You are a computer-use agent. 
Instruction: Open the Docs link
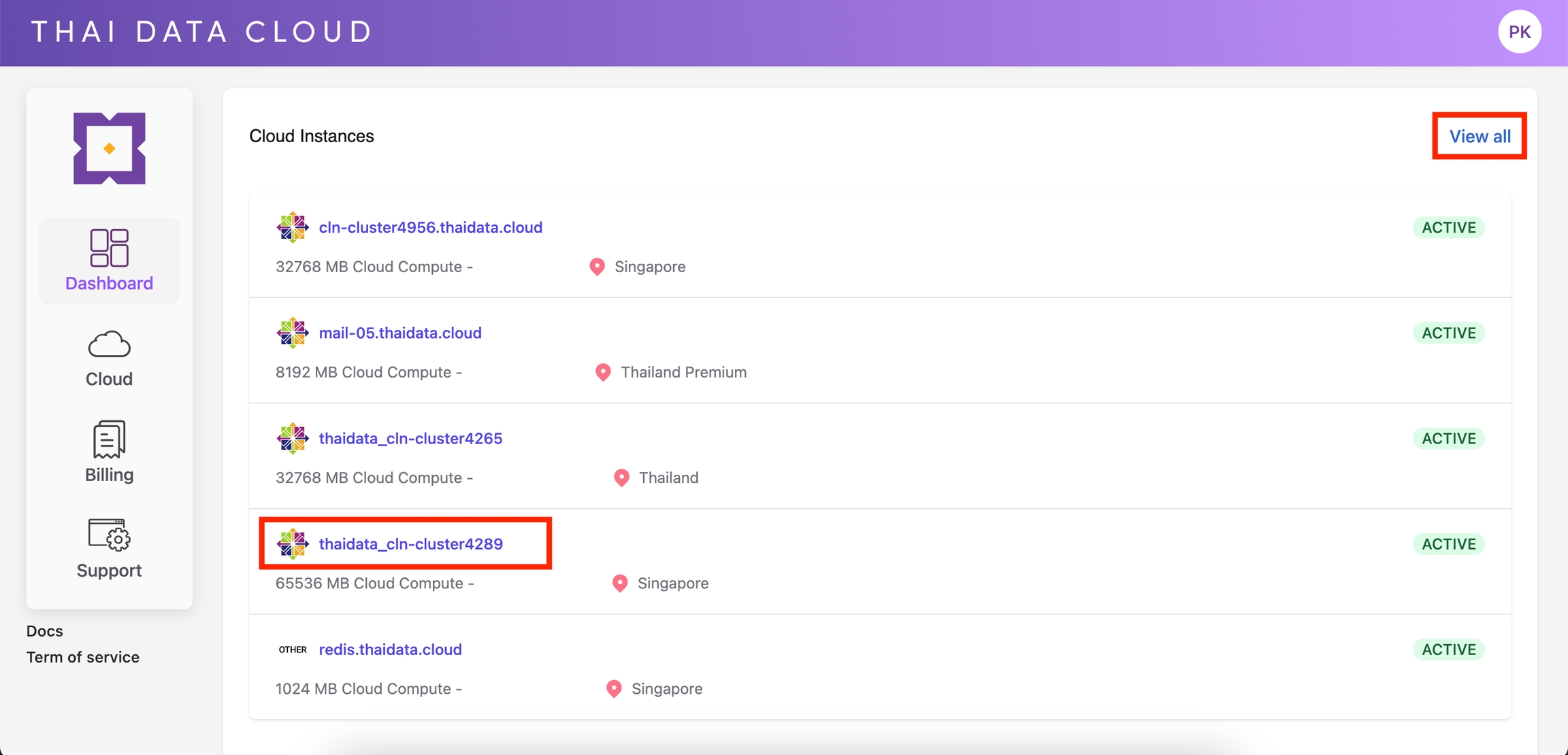45,631
